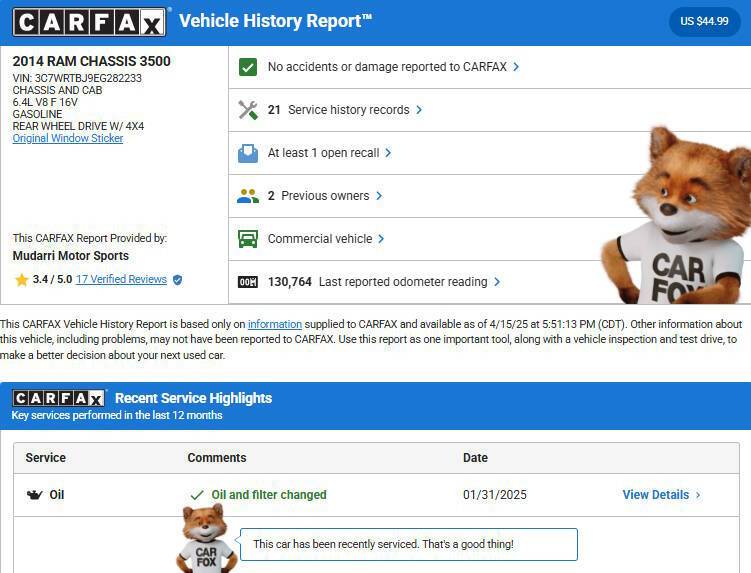Image resolution: width=751 pixels, height=573 pixels.
Task: Click the 130,764 odometer value
Action: pyautogui.click(x=290, y=282)
